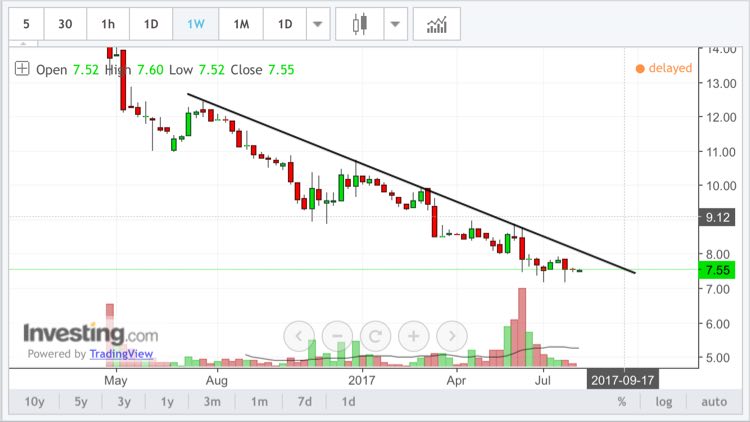The width and height of the screenshot is (750, 422).
Task: Set the range to 5y
Action: 81,401
